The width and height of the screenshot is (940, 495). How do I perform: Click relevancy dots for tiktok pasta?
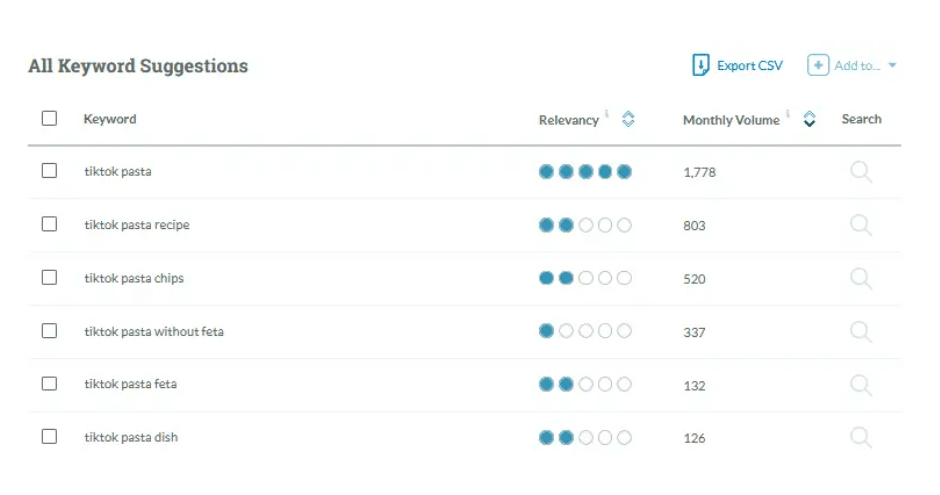pyautogui.click(x=585, y=172)
